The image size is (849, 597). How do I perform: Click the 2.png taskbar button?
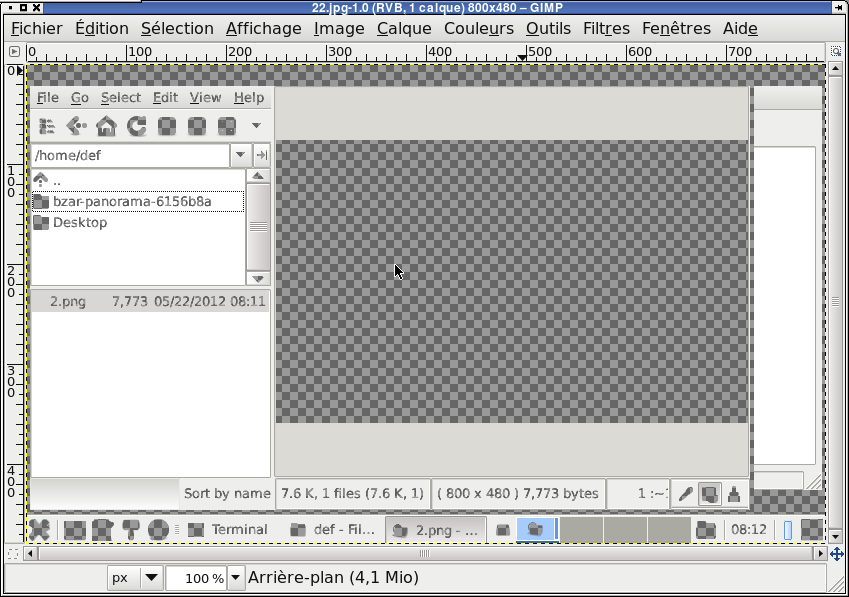(x=437, y=529)
